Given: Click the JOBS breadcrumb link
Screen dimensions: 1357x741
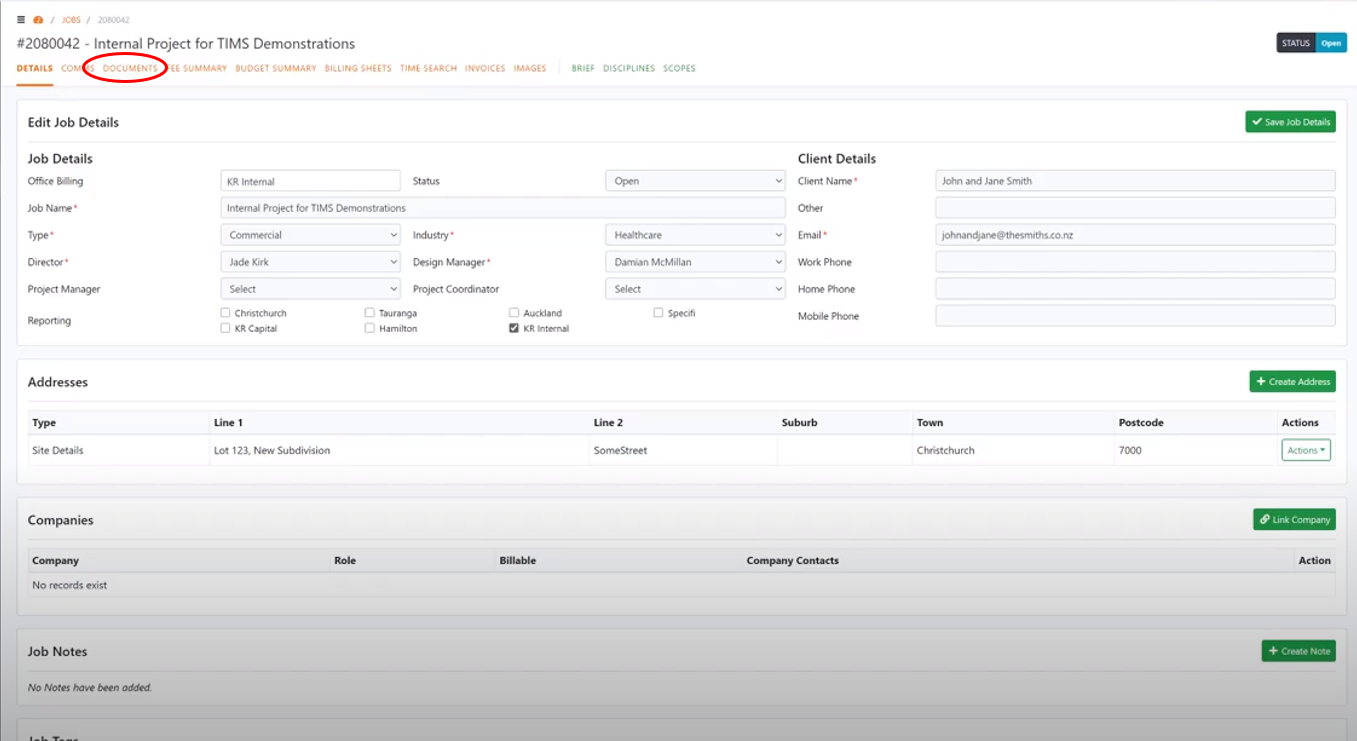Looking at the screenshot, I should click(70, 18).
